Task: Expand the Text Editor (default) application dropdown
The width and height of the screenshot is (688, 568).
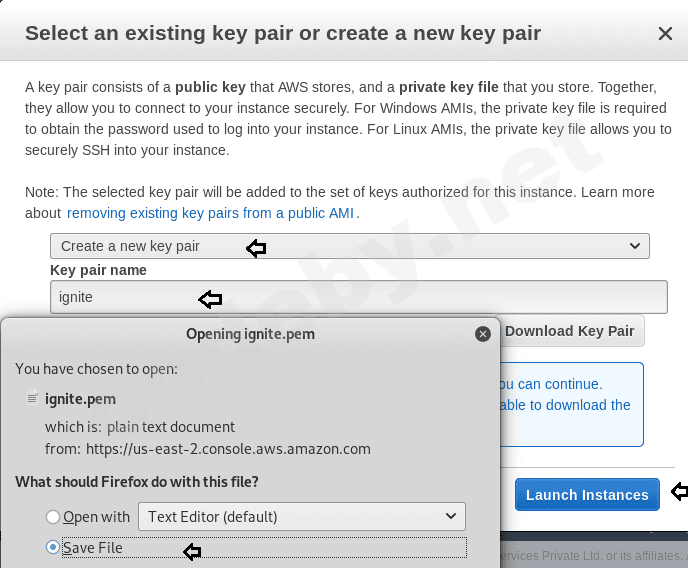Action: (301, 517)
